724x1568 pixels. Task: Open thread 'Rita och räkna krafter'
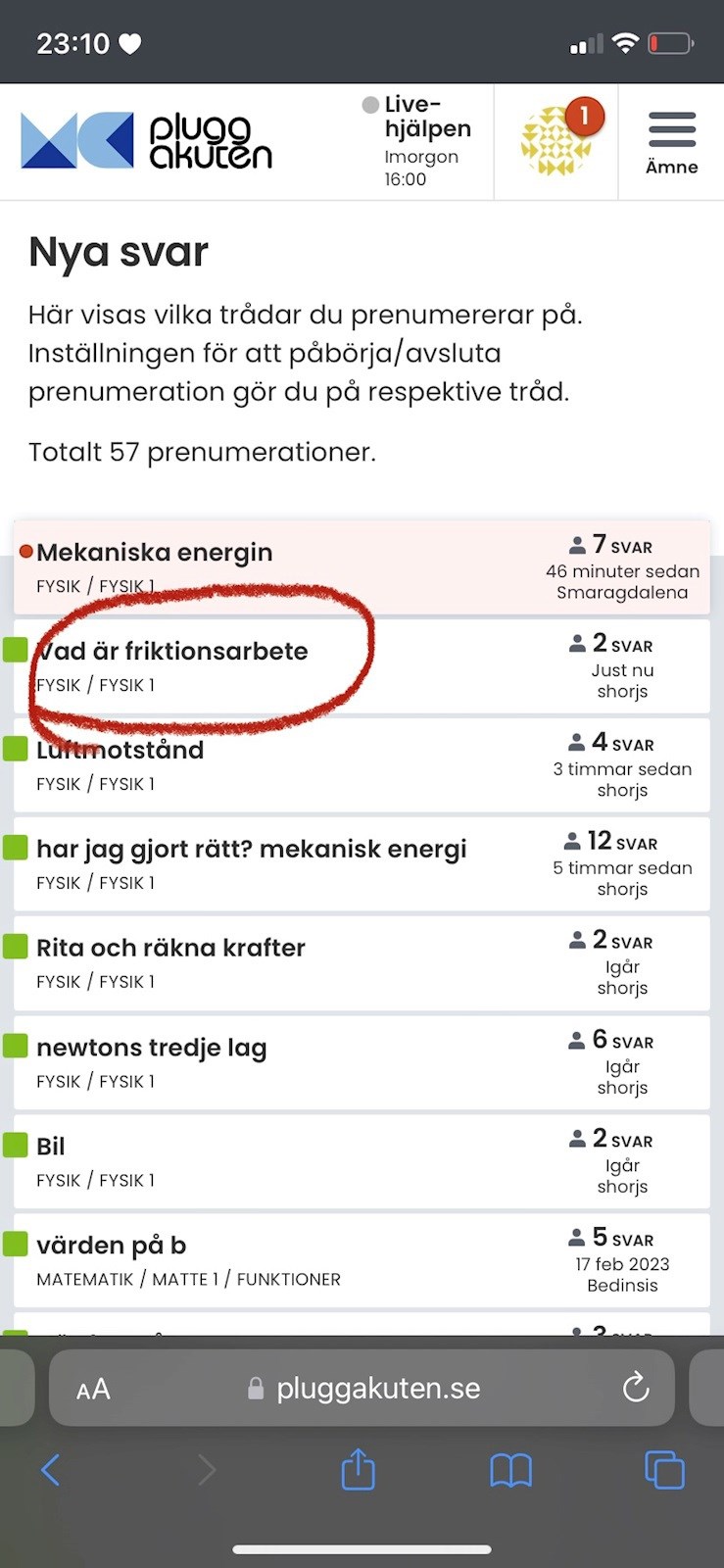pyautogui.click(x=171, y=948)
